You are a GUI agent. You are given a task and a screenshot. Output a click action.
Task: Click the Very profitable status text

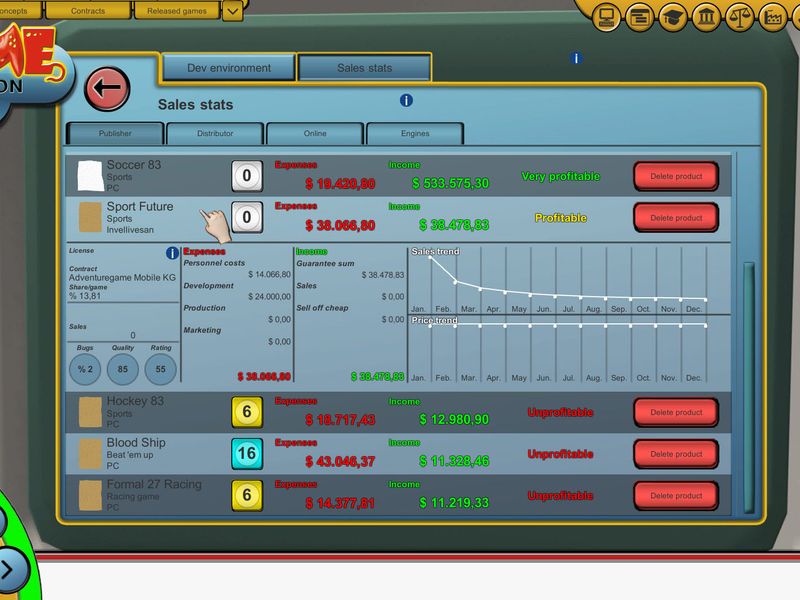click(x=560, y=177)
